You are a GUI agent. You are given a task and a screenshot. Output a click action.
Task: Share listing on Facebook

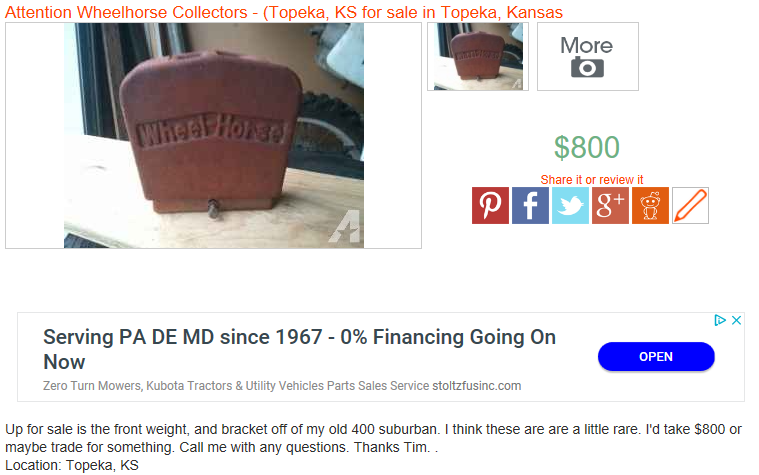click(530, 205)
